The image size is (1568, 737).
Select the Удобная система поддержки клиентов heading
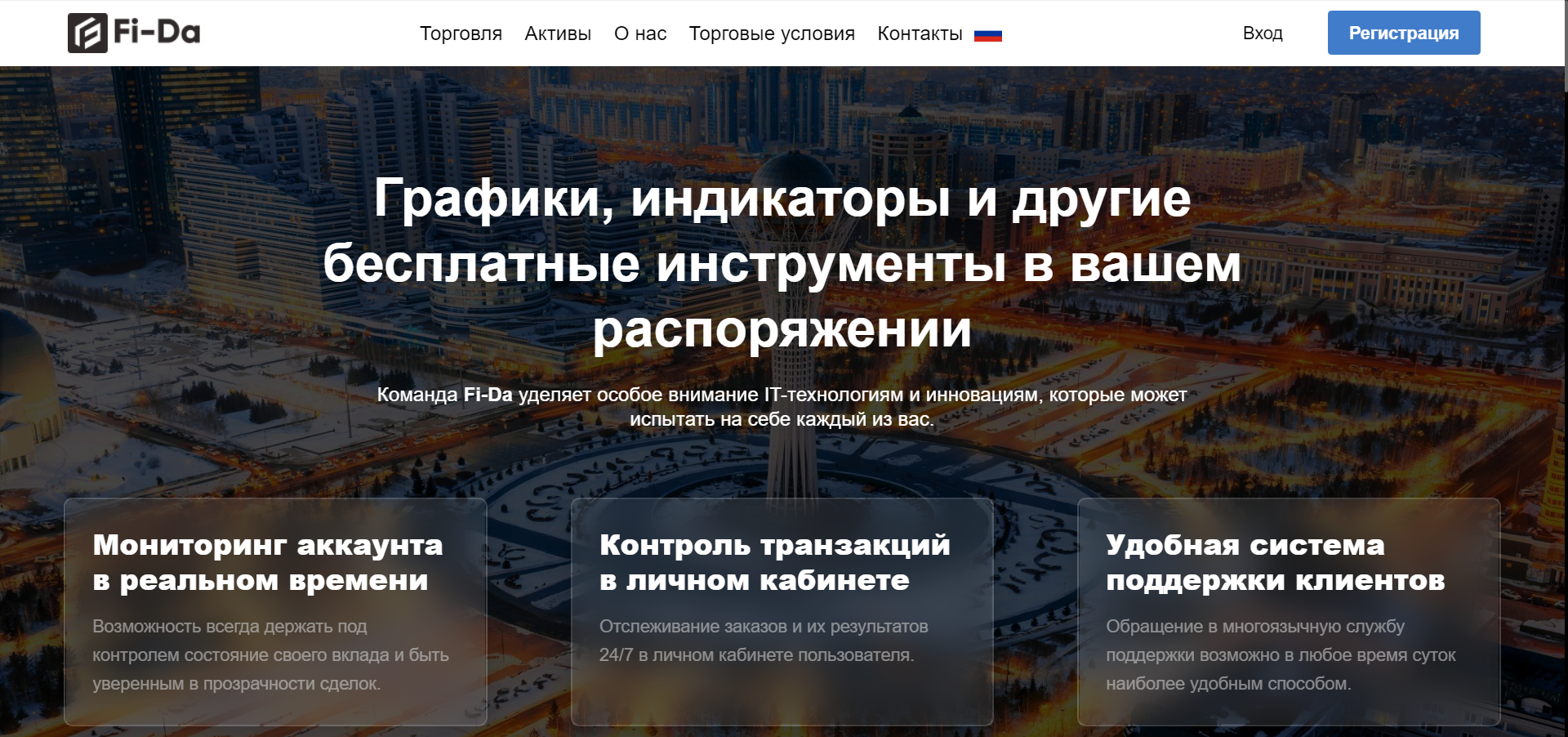(1275, 562)
